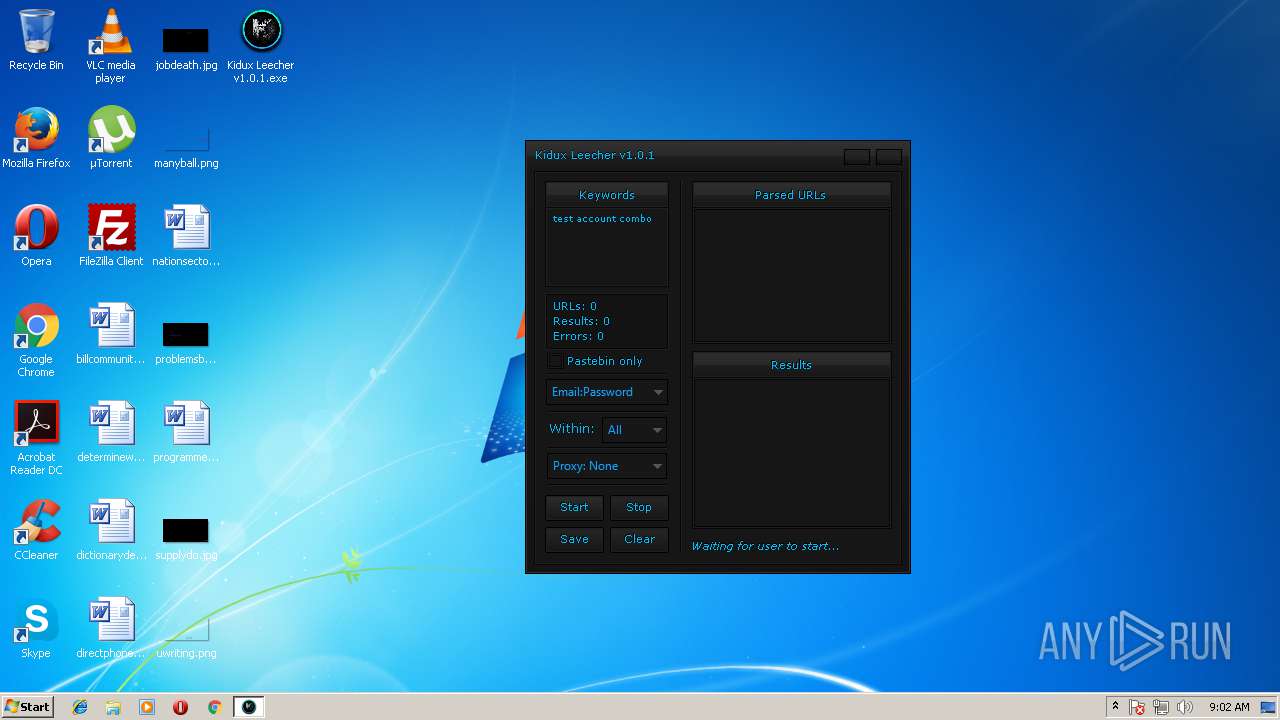This screenshot has height=720, width=1280.
Task: Click inside the Parsed URLs list box
Action: tap(791, 275)
